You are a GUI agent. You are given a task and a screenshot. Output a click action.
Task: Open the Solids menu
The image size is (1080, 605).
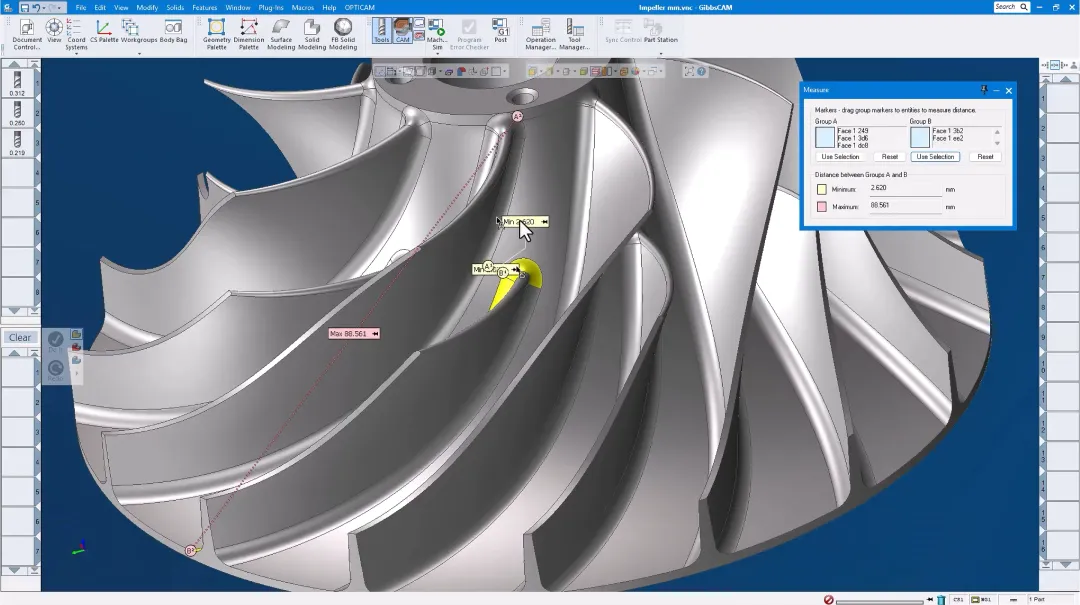point(175,8)
